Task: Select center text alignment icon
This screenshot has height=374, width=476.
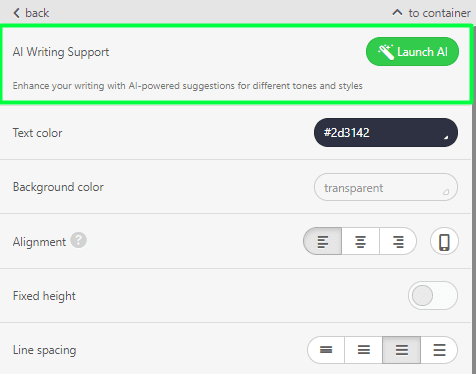Action: point(360,241)
